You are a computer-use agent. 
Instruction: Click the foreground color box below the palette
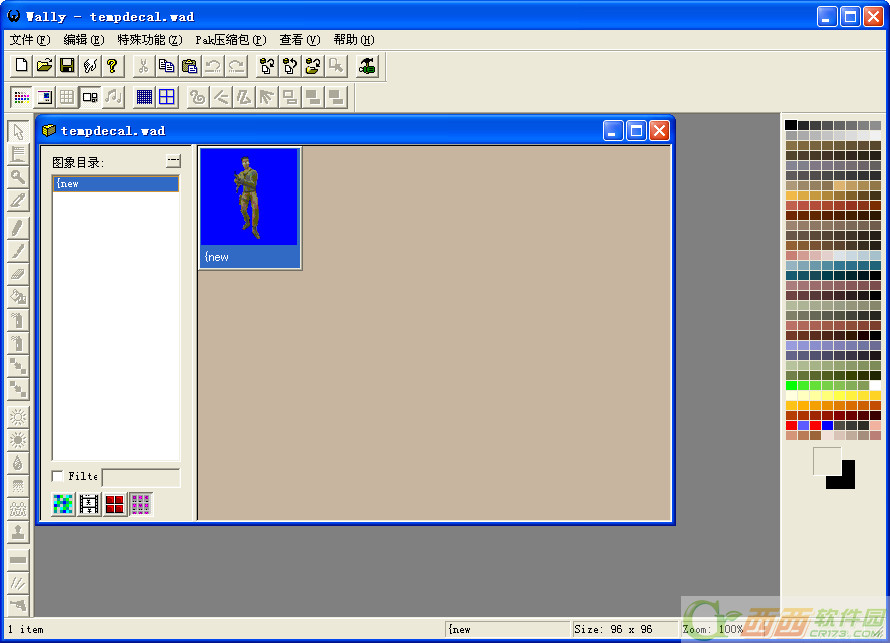click(827, 461)
